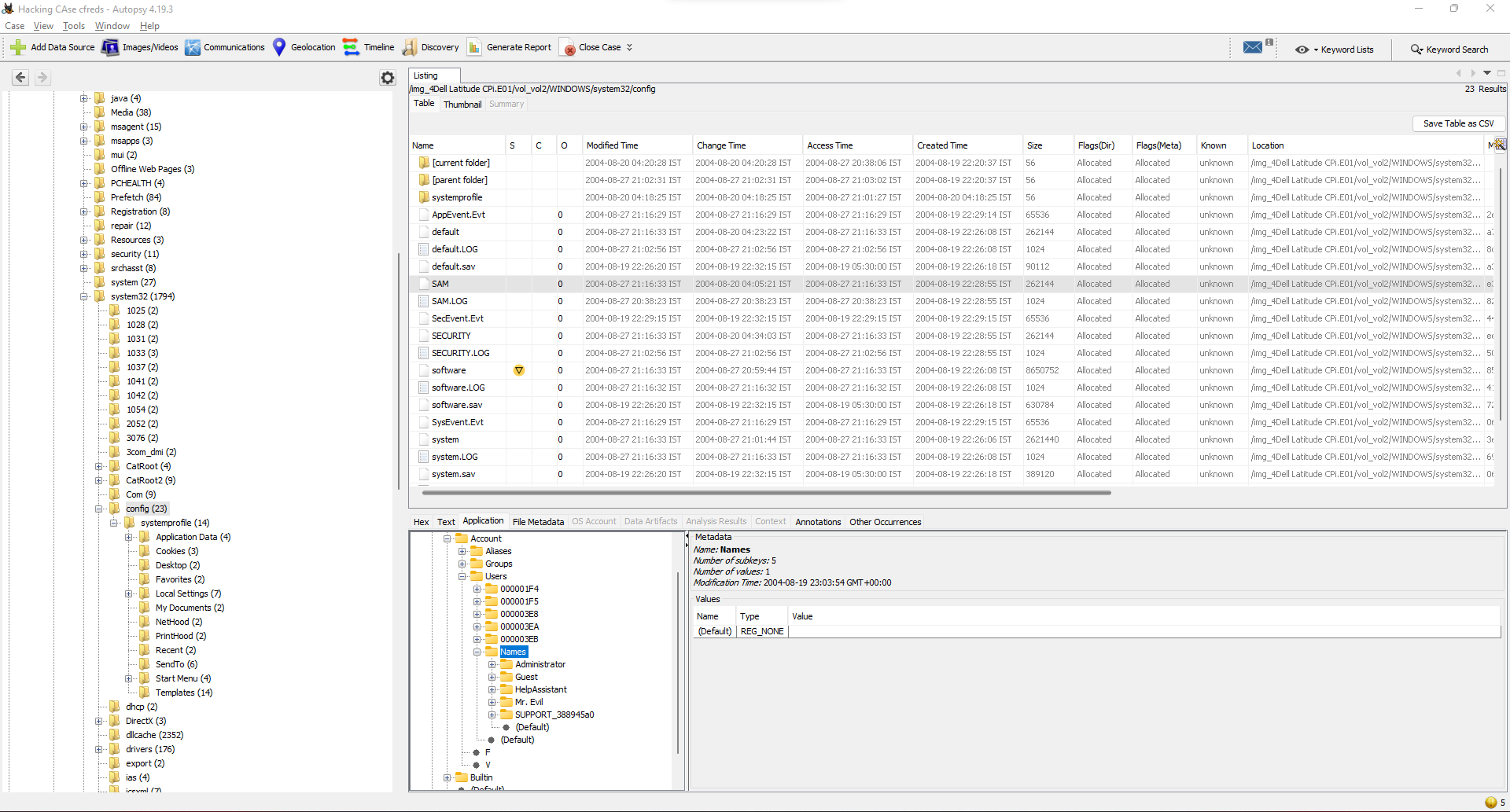The height and width of the screenshot is (812, 1510).
Task: Select the systemprofile folder row
Action: (952, 197)
